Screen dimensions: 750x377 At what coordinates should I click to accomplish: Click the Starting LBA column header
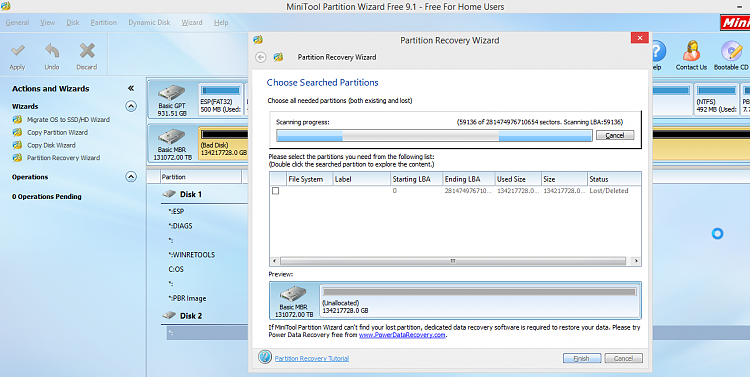tap(416, 179)
